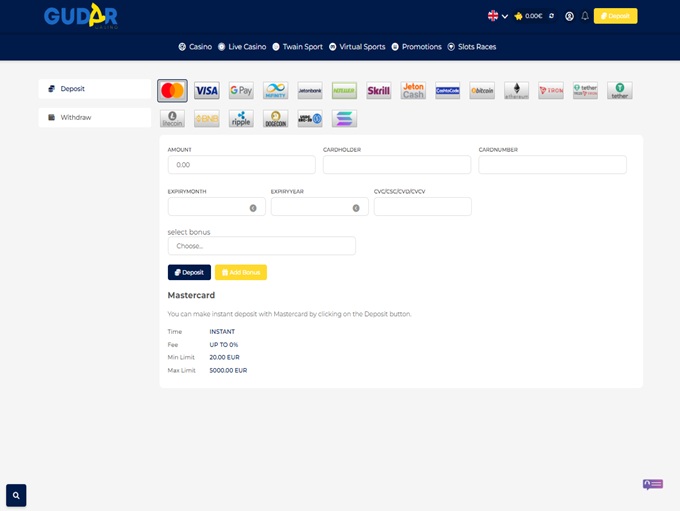Refresh the account balance
Viewport: 680px width, 511px height.
(x=551, y=16)
